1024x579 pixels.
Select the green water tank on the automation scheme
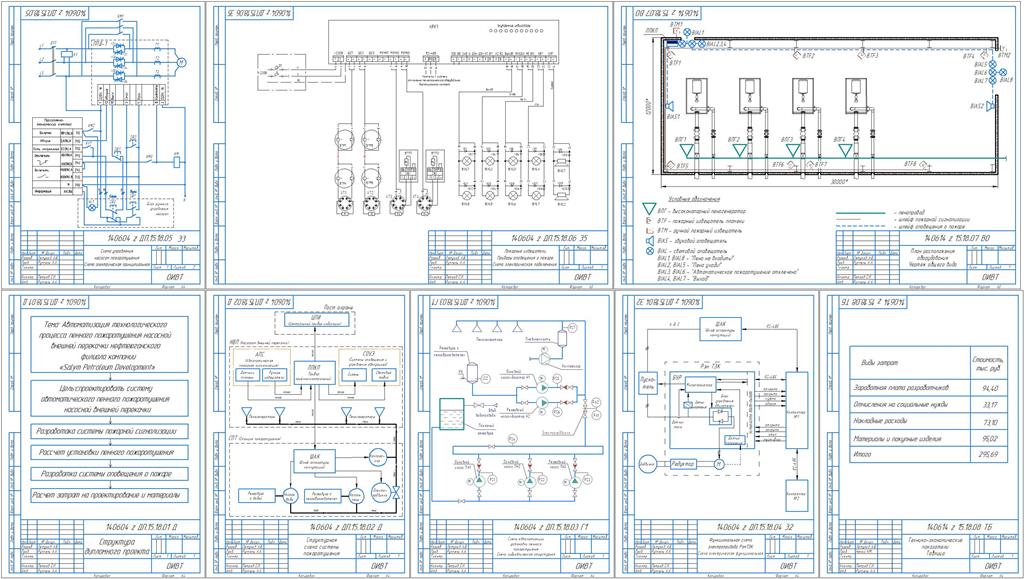(x=451, y=414)
